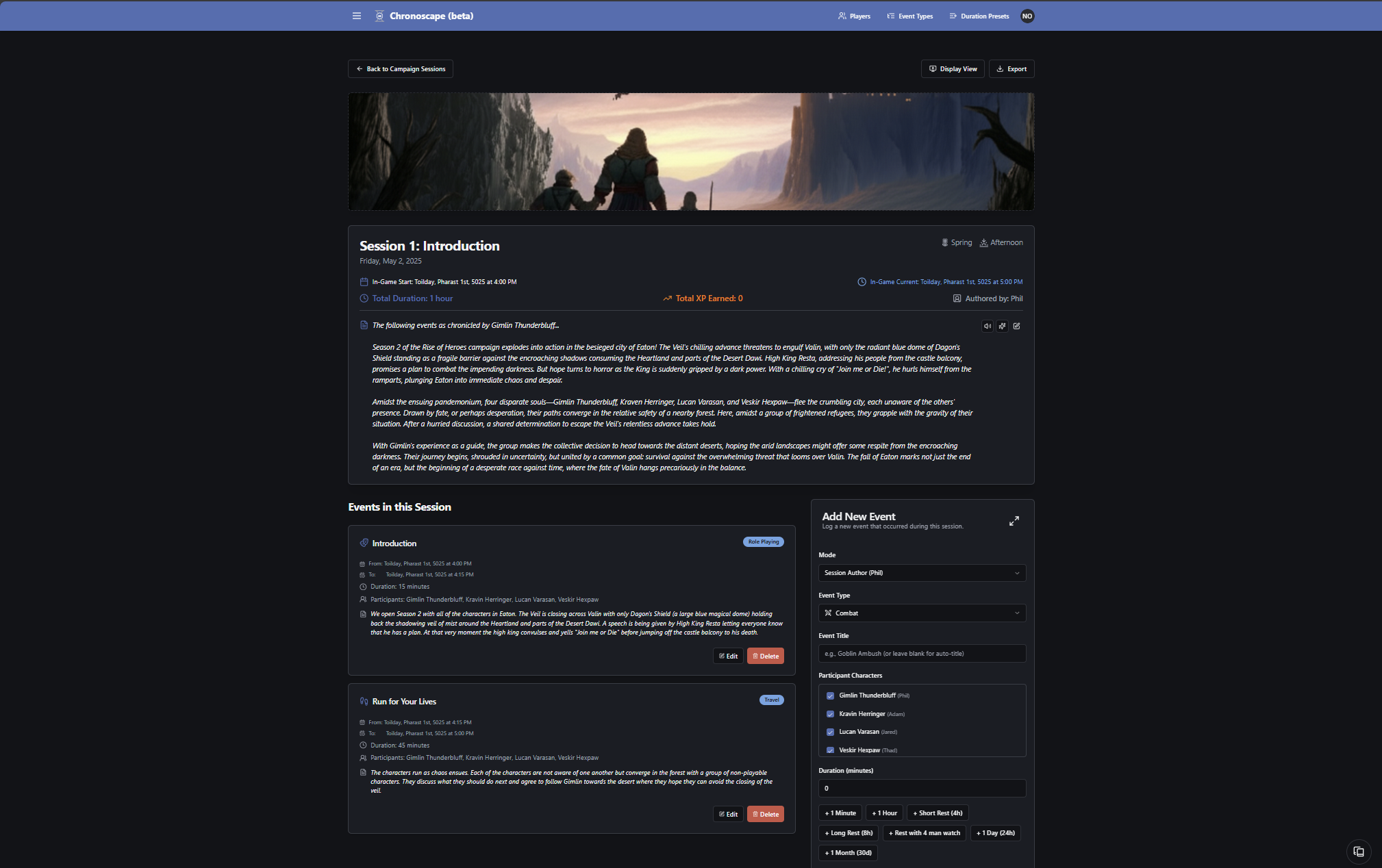Viewport: 1382px width, 868px height.
Task: Open the hamburger navigation menu
Action: 357,16
